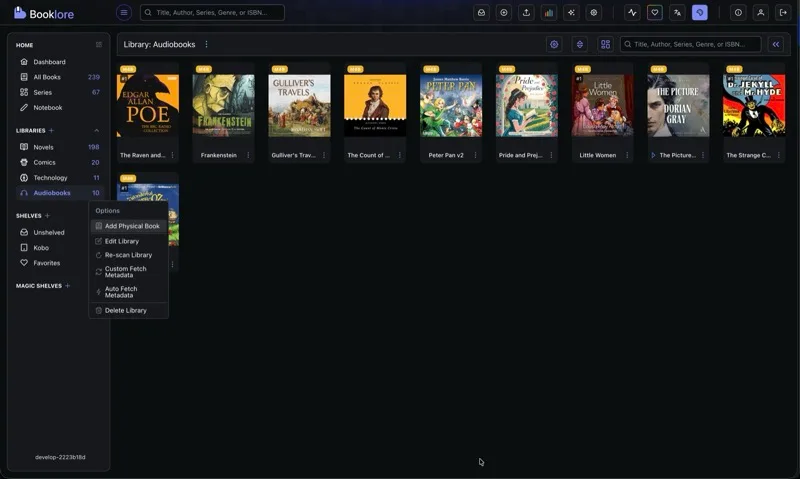The width and height of the screenshot is (800, 479).
Task: Add a new magic shelf with the plus icon
Action: tap(67, 286)
